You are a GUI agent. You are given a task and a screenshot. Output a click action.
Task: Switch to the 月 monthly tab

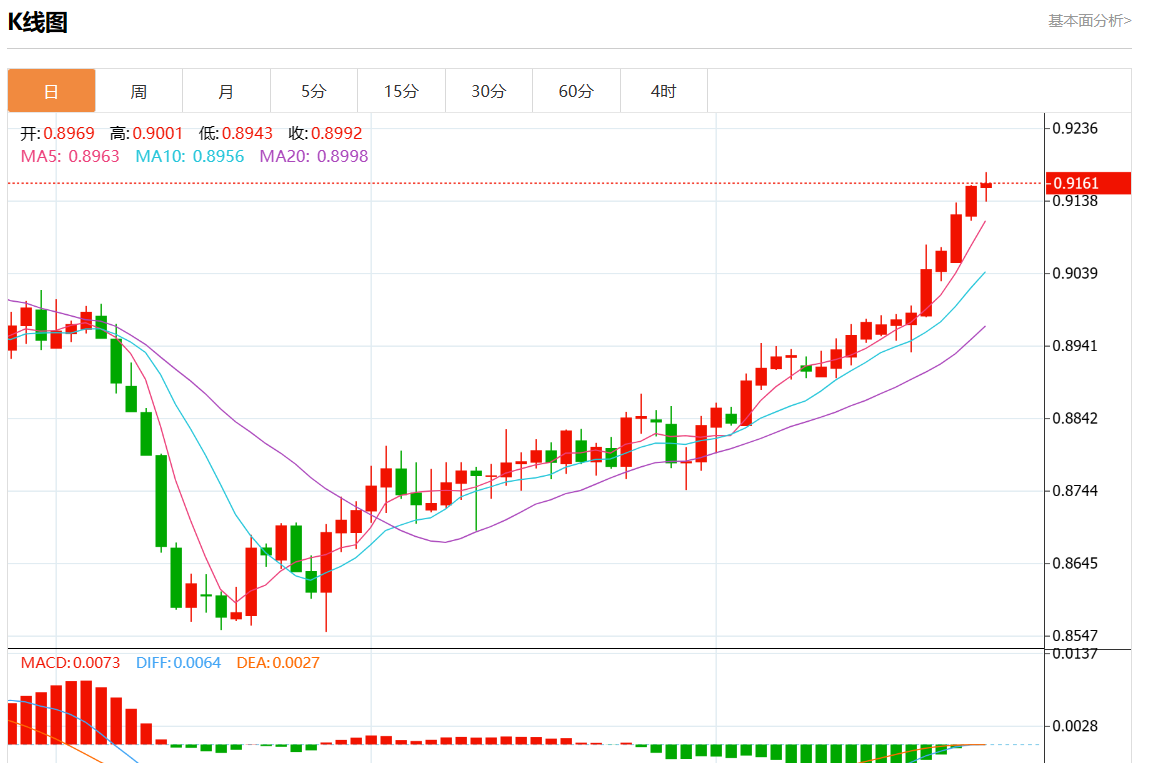tap(226, 91)
